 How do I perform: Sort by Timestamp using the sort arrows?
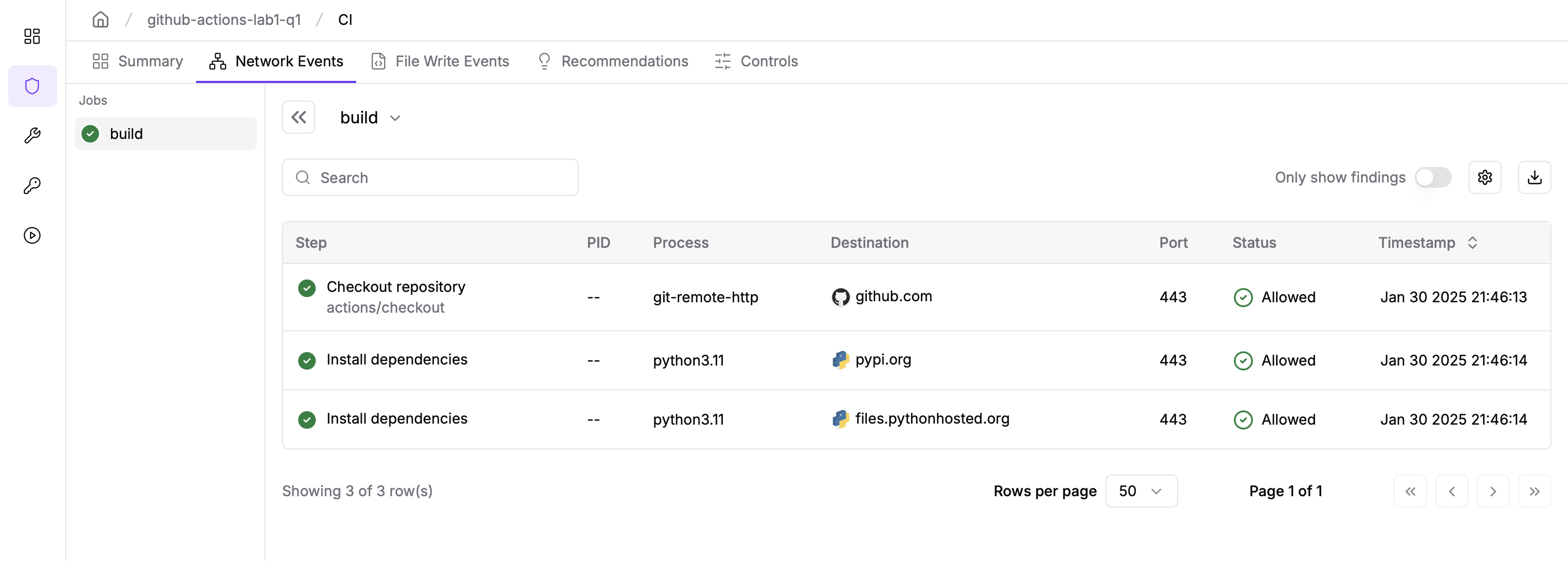pyautogui.click(x=1474, y=242)
